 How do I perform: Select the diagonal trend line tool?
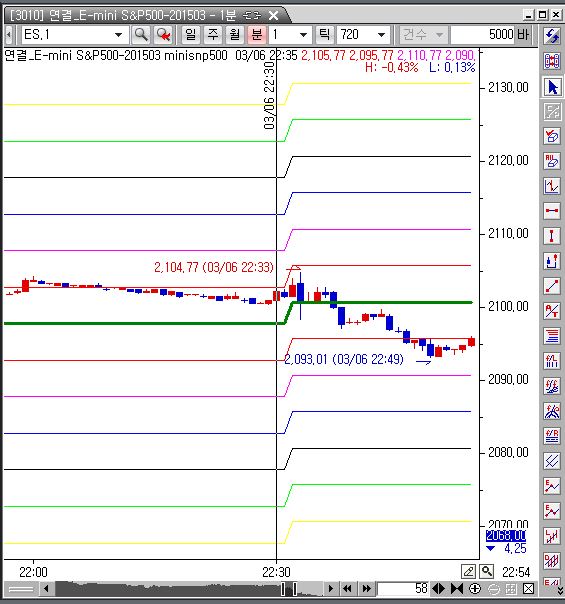[552, 286]
